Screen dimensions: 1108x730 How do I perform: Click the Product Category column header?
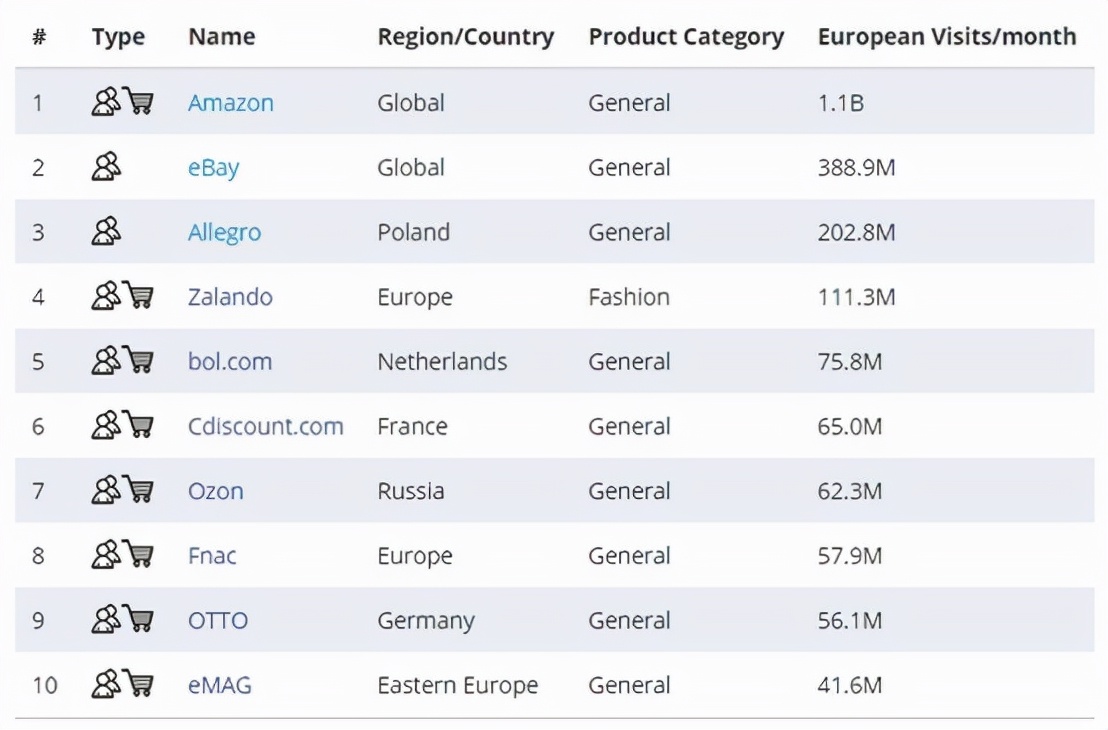[686, 37]
